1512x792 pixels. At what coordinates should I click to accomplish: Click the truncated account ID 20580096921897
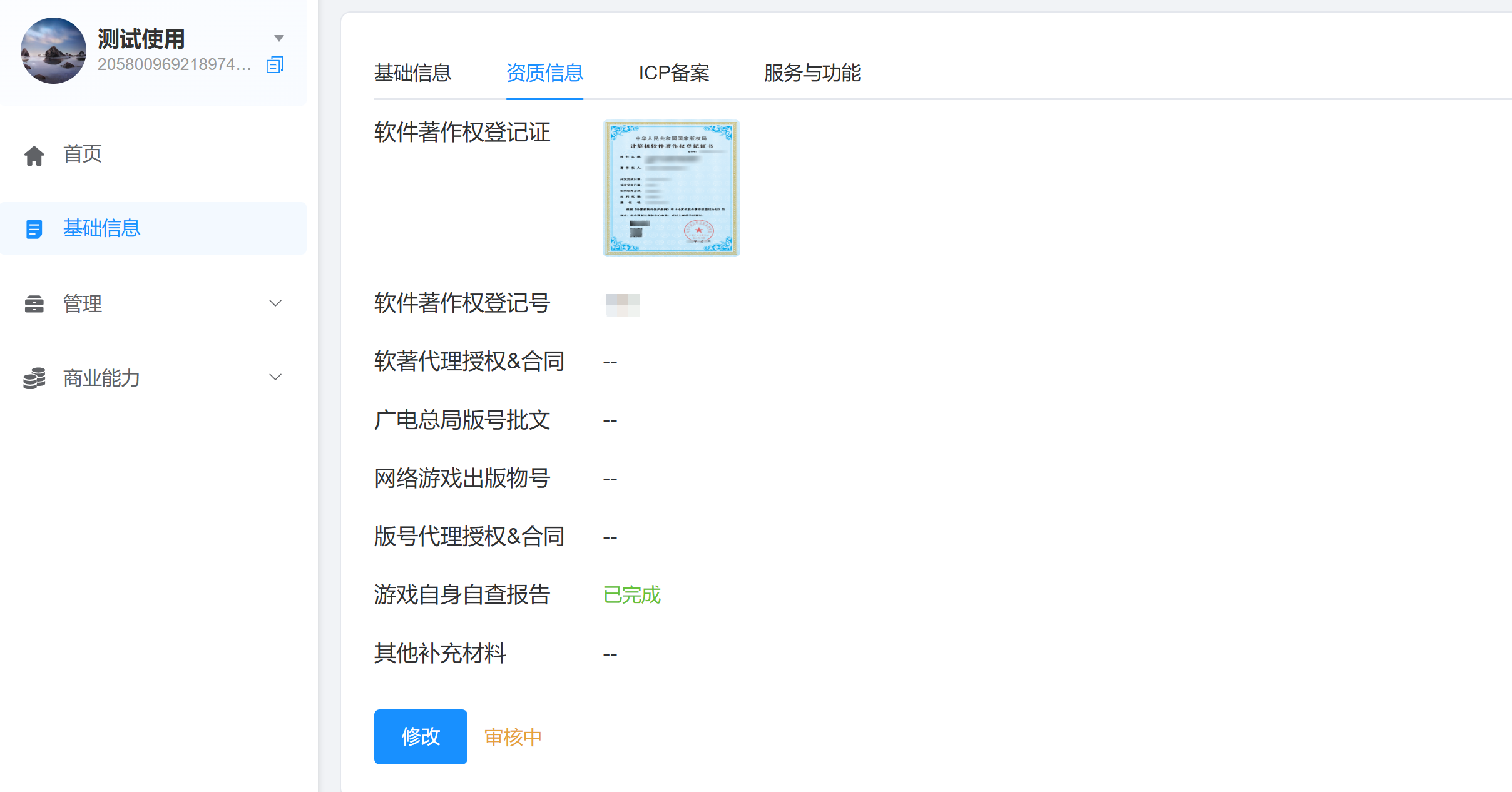(x=175, y=64)
